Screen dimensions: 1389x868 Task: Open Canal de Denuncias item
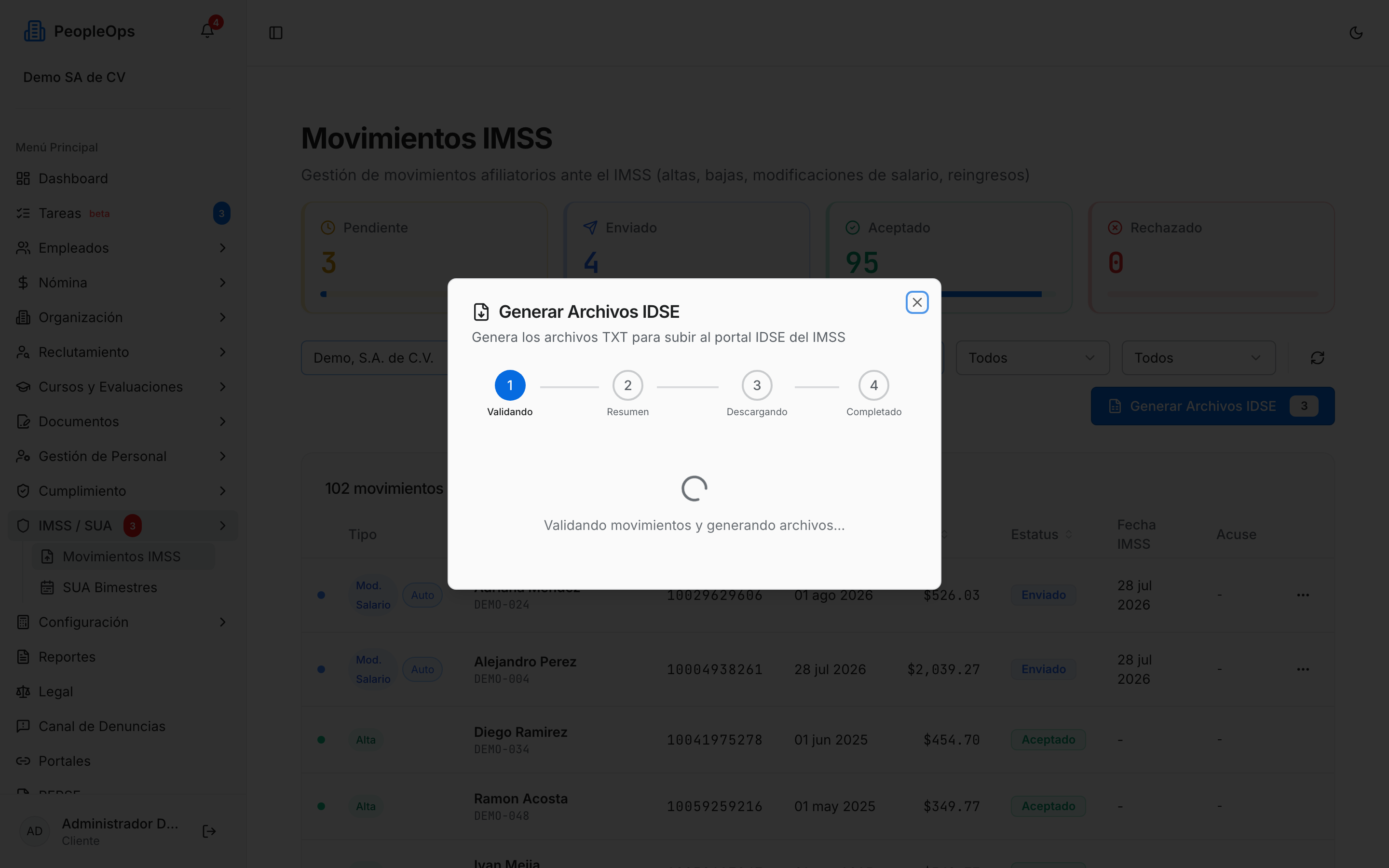[123, 726]
